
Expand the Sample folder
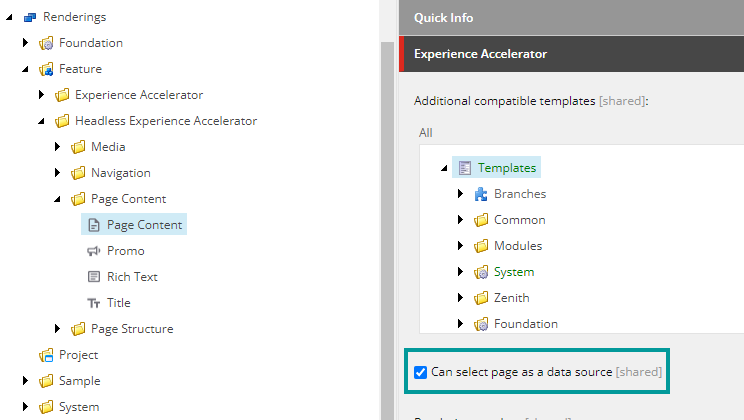(x=26, y=381)
